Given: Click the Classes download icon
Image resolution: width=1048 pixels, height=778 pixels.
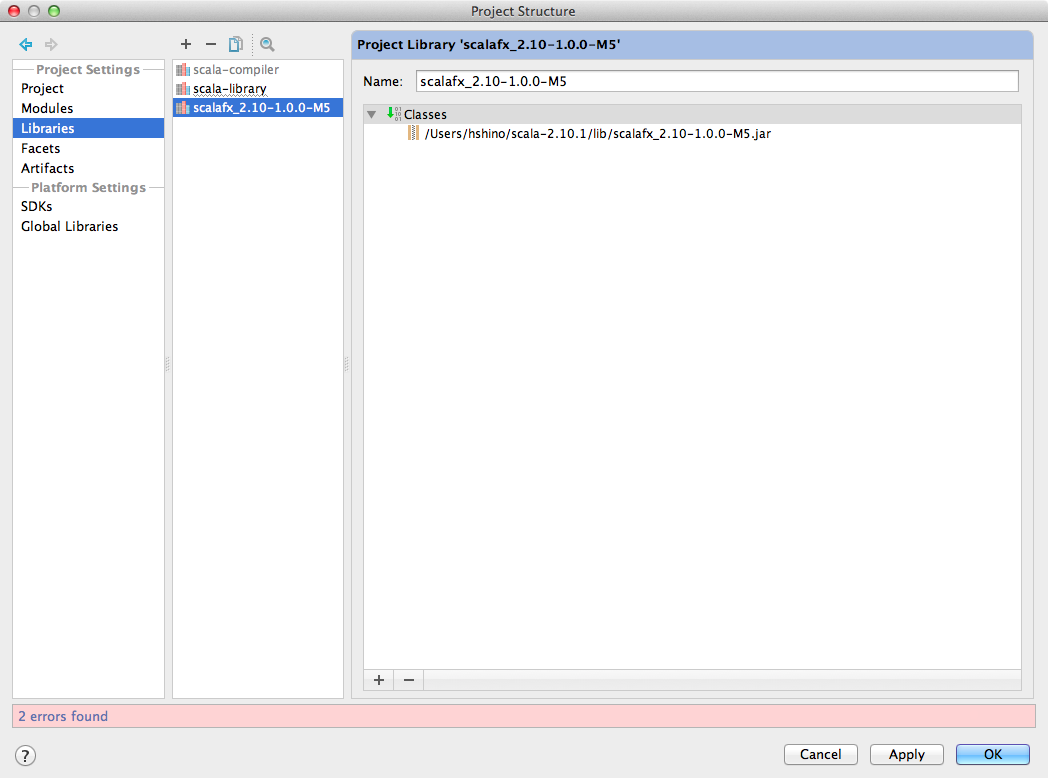Looking at the screenshot, I should pos(394,114).
